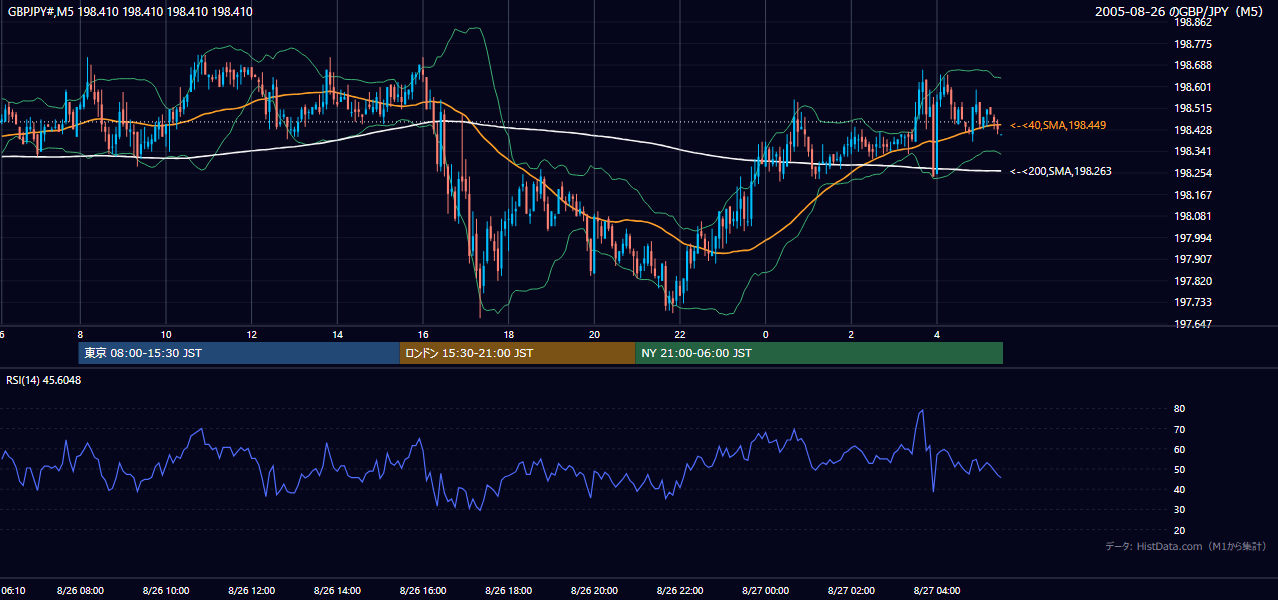Click price level 198.254 on the axis
This screenshot has height=600, width=1278.
click(1193, 173)
